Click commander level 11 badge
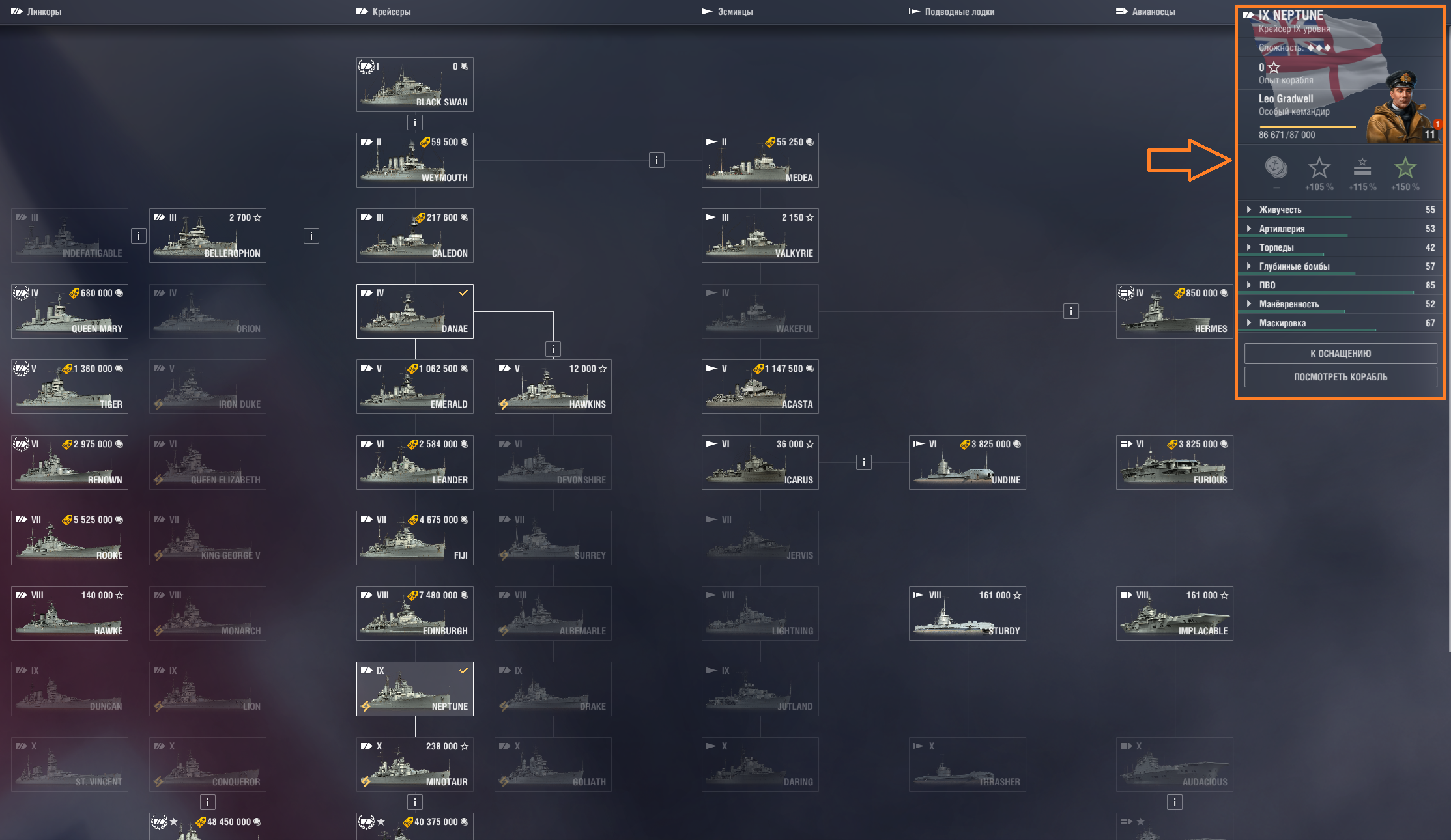This screenshot has width=1451, height=840. point(1429,135)
